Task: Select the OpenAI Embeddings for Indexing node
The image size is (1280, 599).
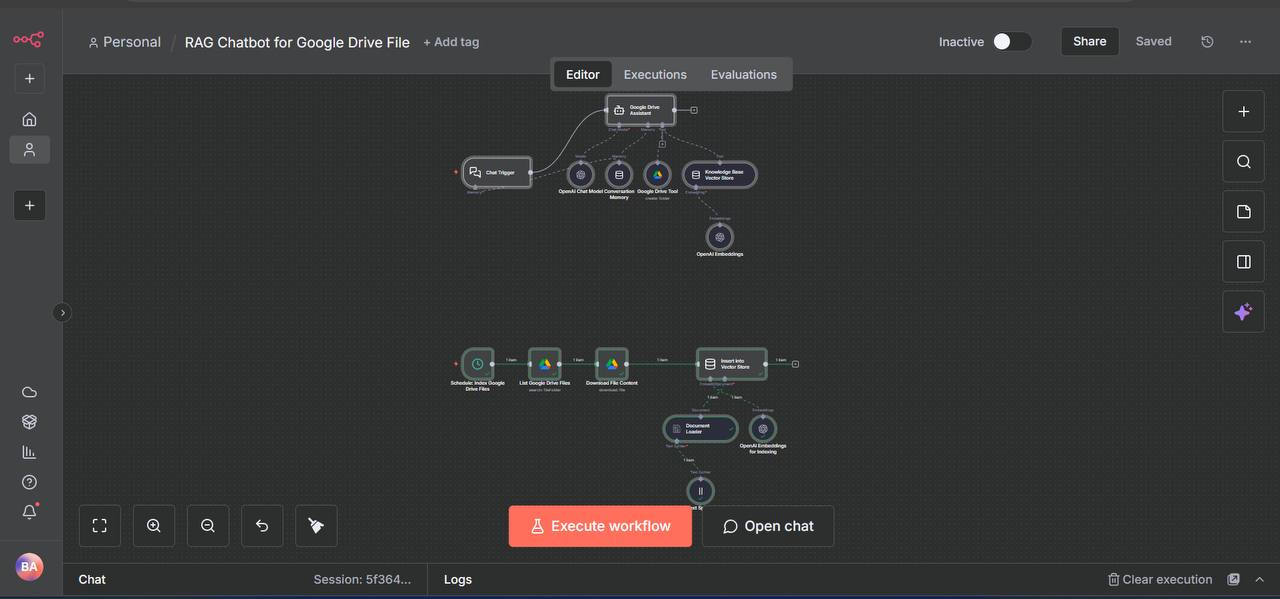Action: pos(763,429)
